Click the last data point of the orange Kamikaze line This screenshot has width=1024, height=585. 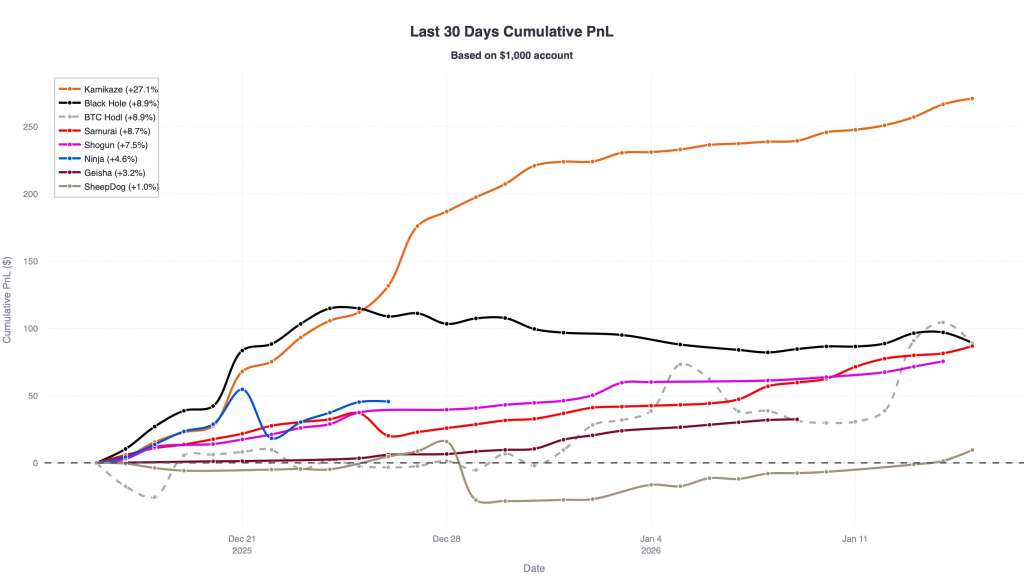[x=972, y=98]
